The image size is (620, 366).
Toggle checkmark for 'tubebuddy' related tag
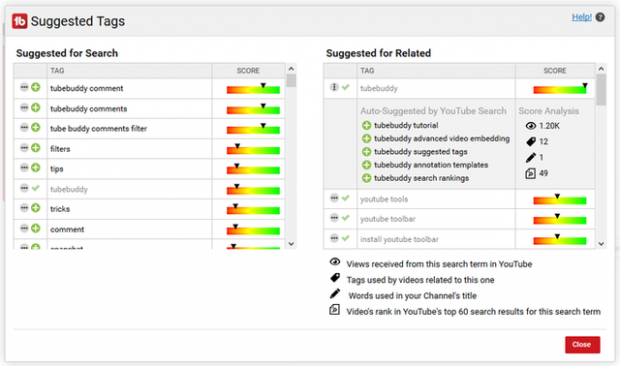tap(346, 87)
